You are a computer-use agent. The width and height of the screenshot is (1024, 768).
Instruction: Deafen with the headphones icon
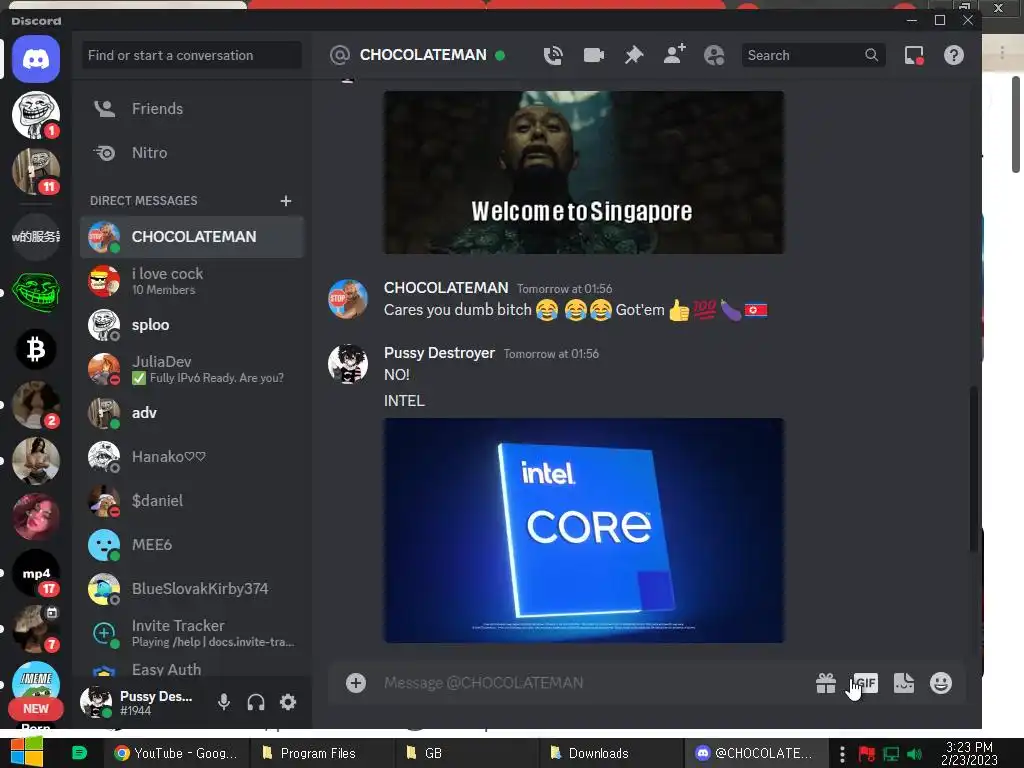256,702
